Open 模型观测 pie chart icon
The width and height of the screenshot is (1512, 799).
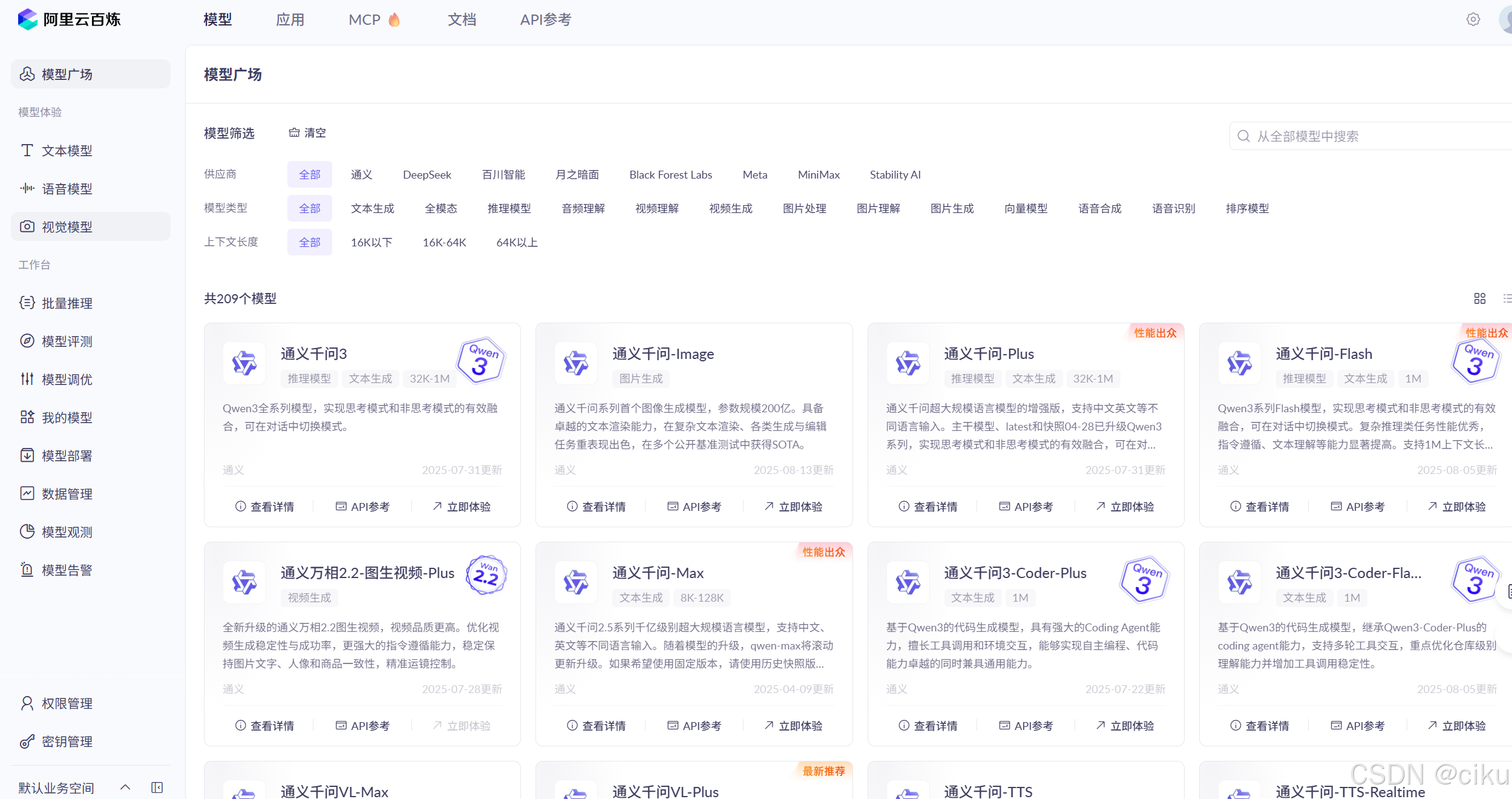[27, 531]
